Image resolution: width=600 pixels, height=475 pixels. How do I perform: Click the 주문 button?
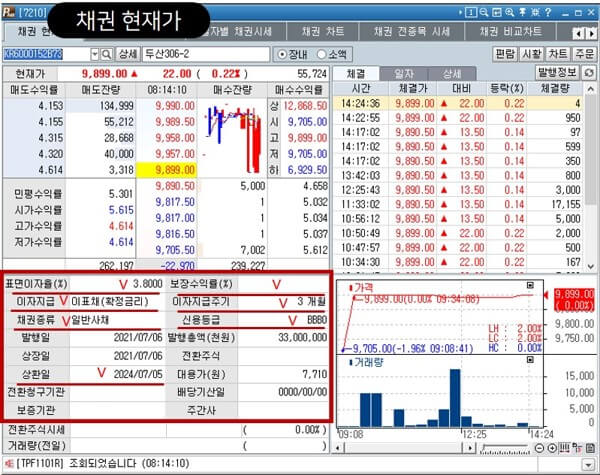pos(584,54)
